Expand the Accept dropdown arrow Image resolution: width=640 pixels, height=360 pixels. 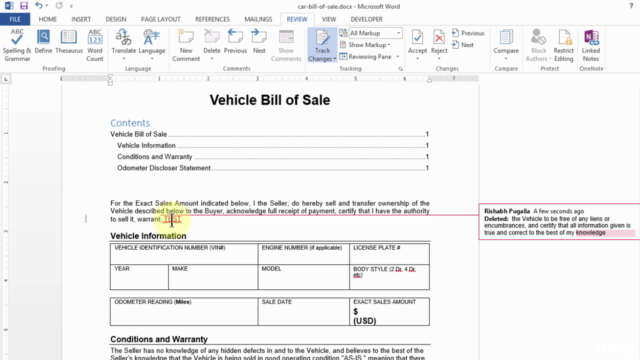point(417,59)
